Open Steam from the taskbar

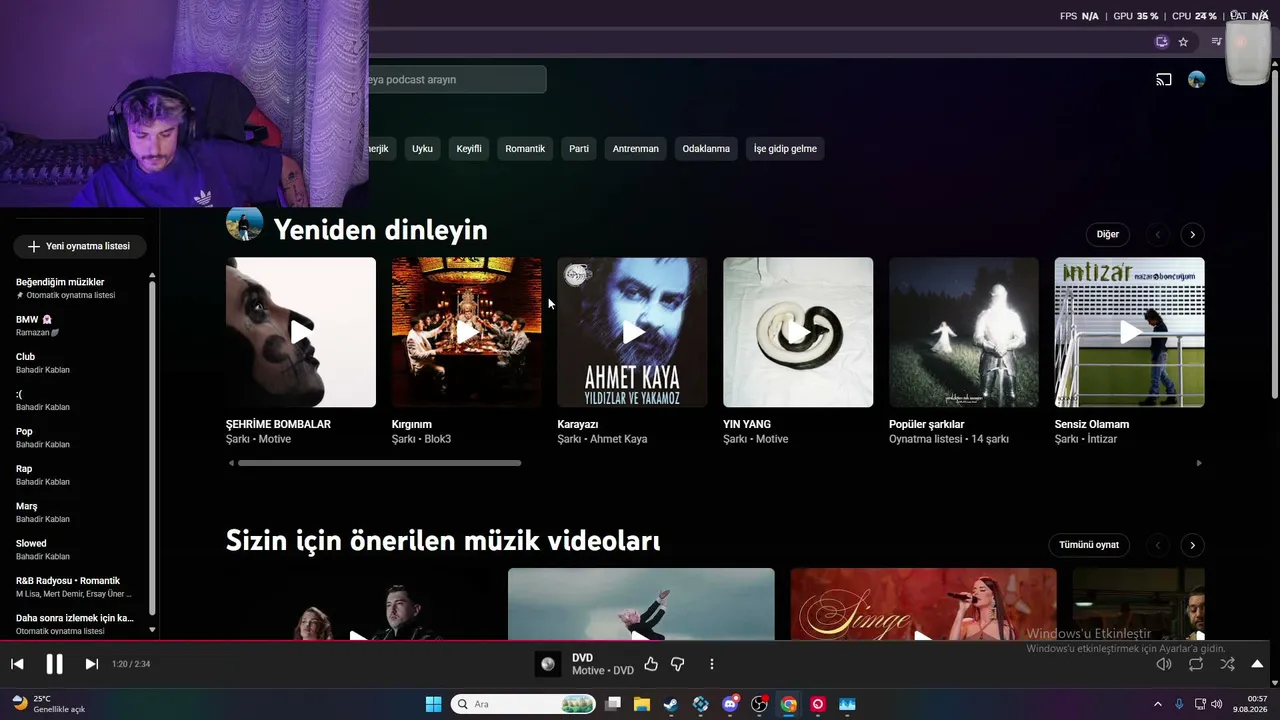[670, 704]
